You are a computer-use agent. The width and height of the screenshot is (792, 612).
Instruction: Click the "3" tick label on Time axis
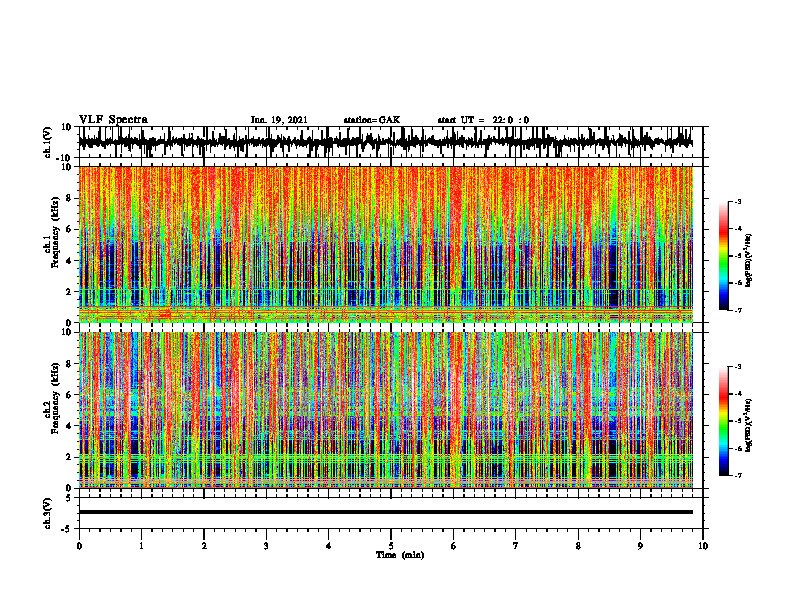pyautogui.click(x=266, y=546)
